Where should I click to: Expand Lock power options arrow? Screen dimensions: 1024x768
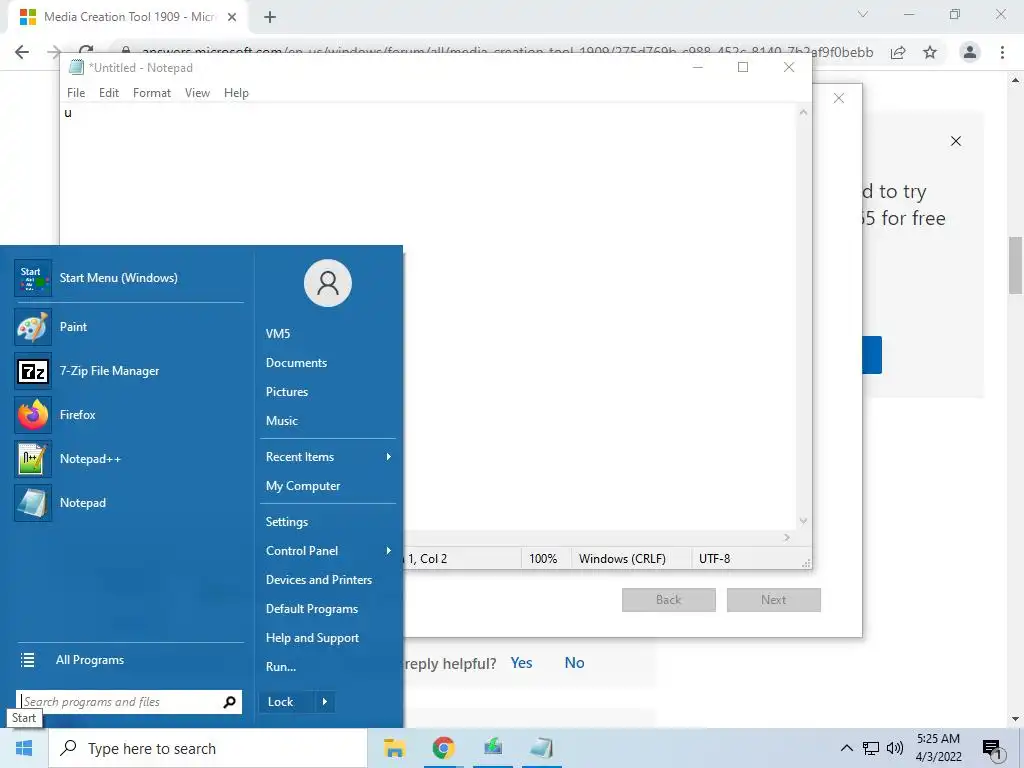point(325,702)
